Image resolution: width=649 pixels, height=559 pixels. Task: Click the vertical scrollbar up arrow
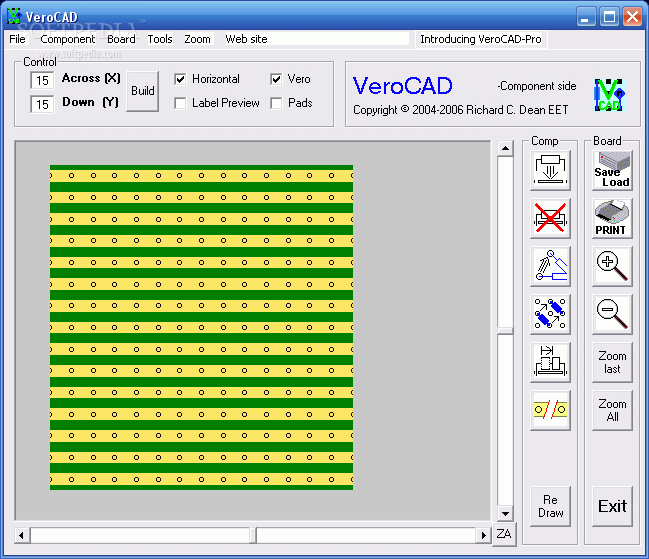[x=505, y=148]
